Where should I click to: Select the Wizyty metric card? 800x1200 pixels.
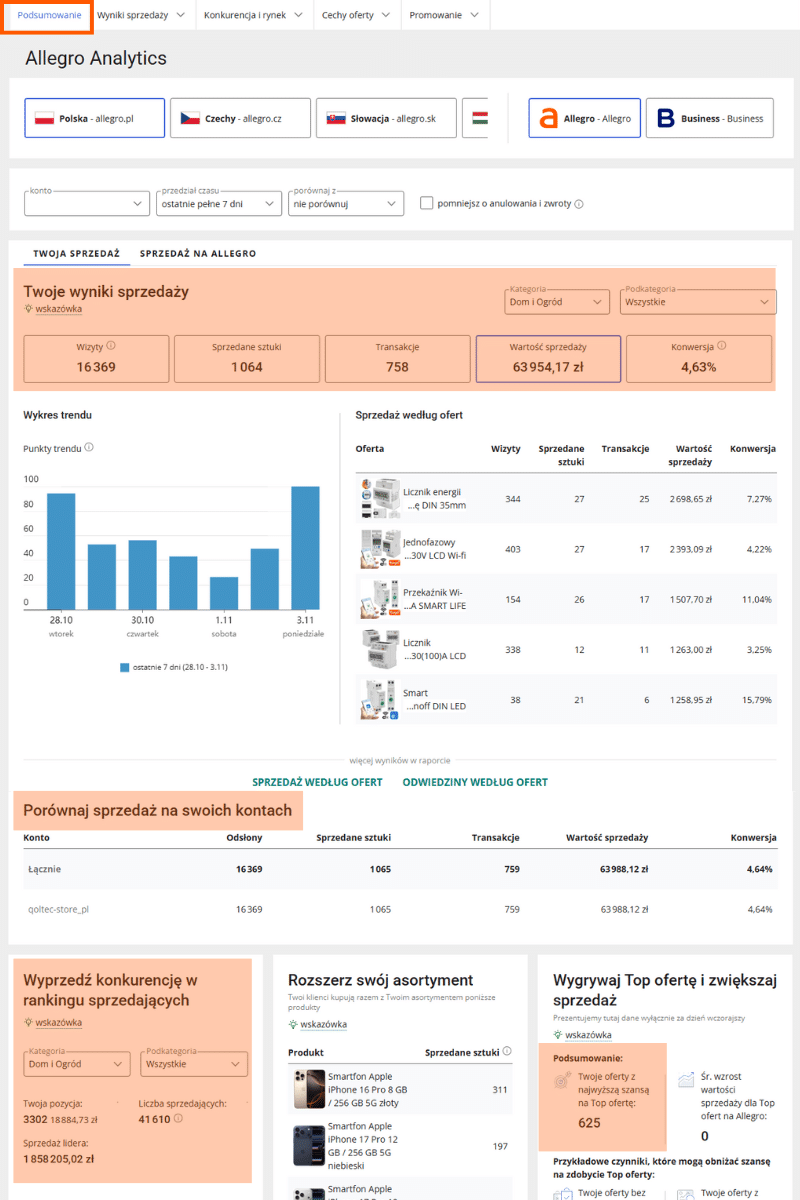pyautogui.click(x=96, y=359)
